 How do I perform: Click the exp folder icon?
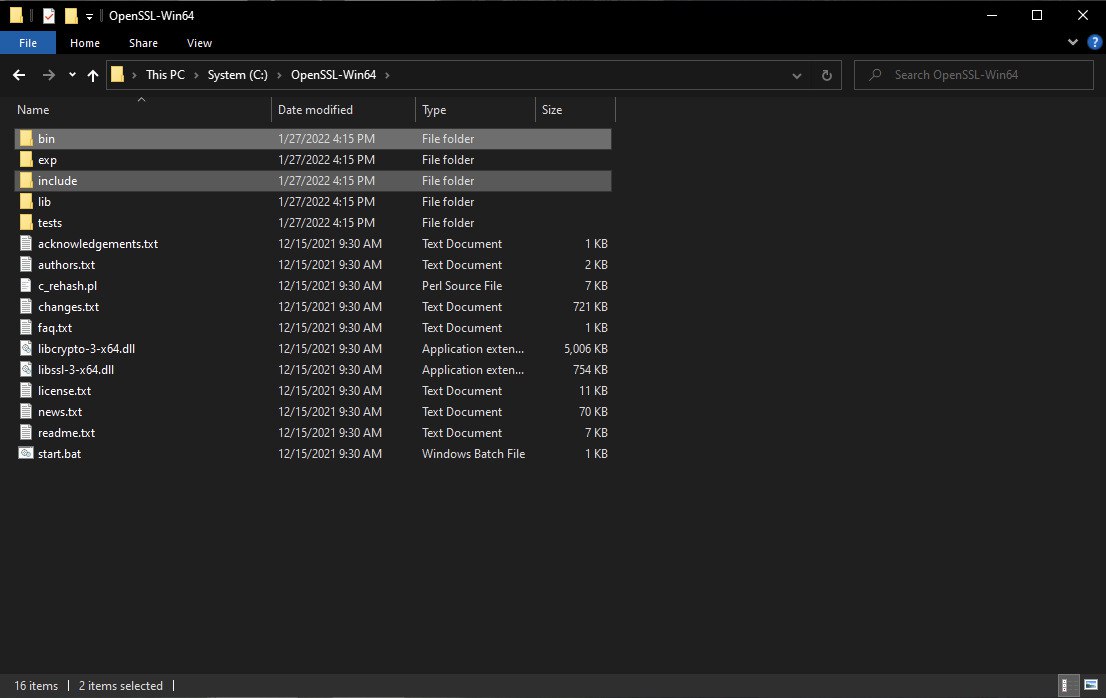(x=26, y=159)
